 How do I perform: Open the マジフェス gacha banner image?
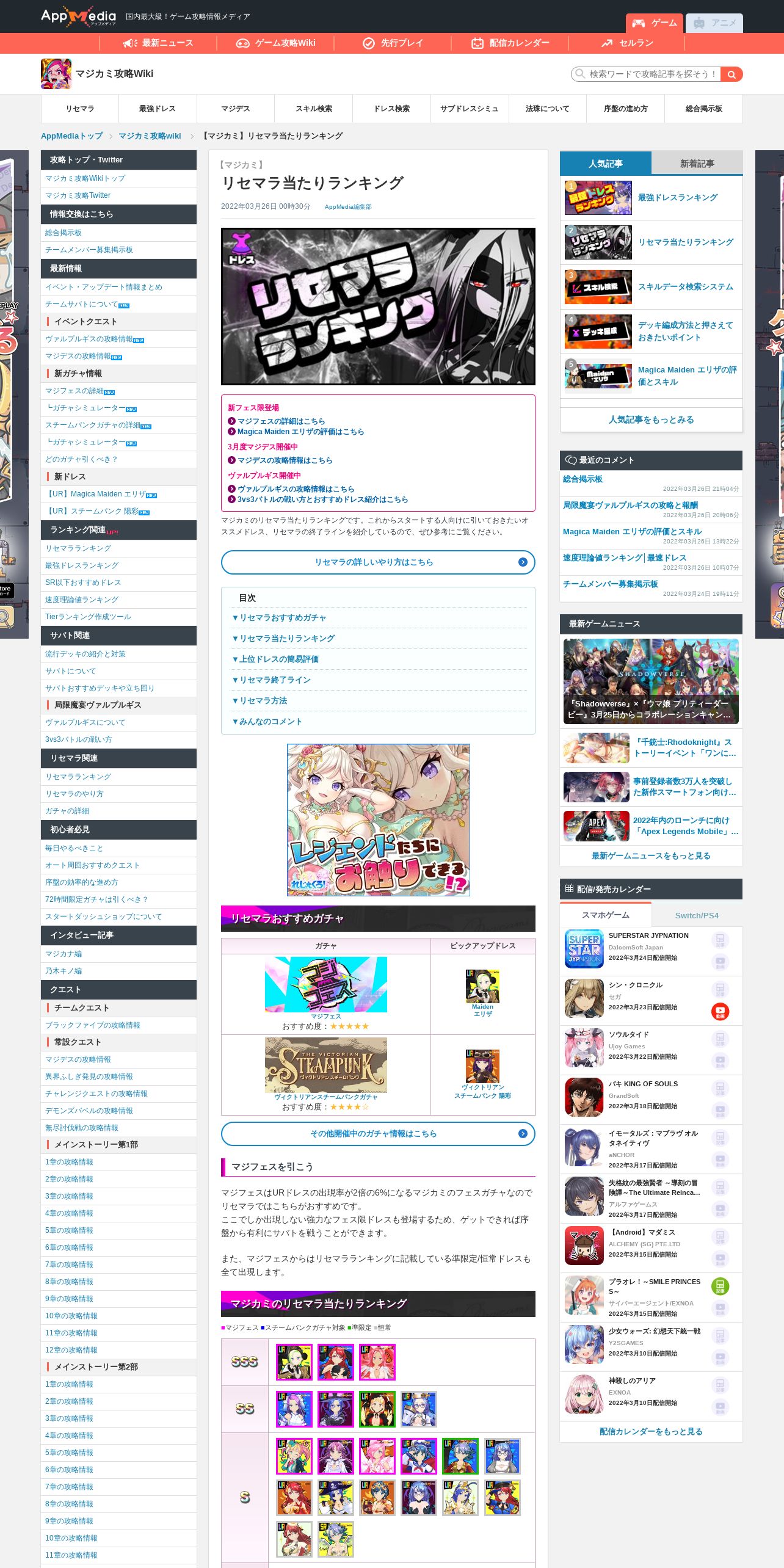pos(325,984)
